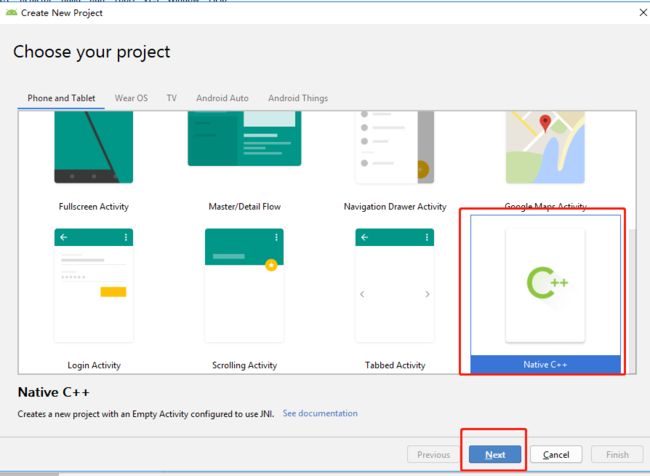Select the Native C++ template thumbnail
The image size is (650, 476).
[x=545, y=286]
